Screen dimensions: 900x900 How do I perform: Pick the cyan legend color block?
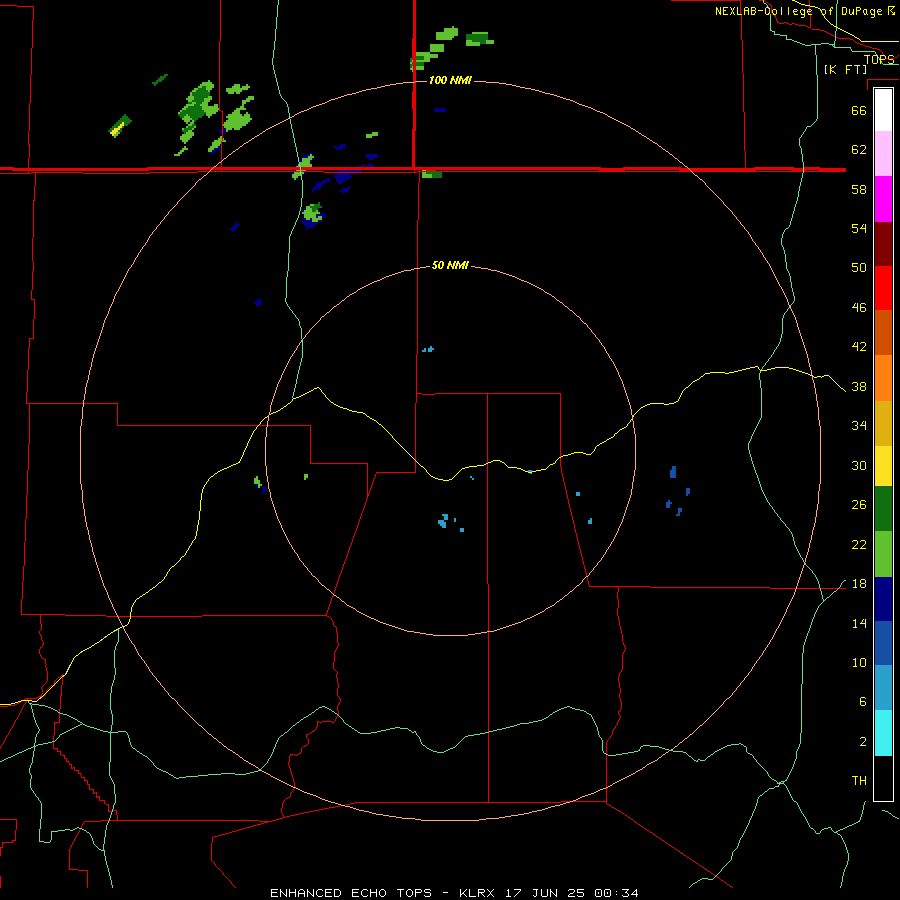pos(883,733)
